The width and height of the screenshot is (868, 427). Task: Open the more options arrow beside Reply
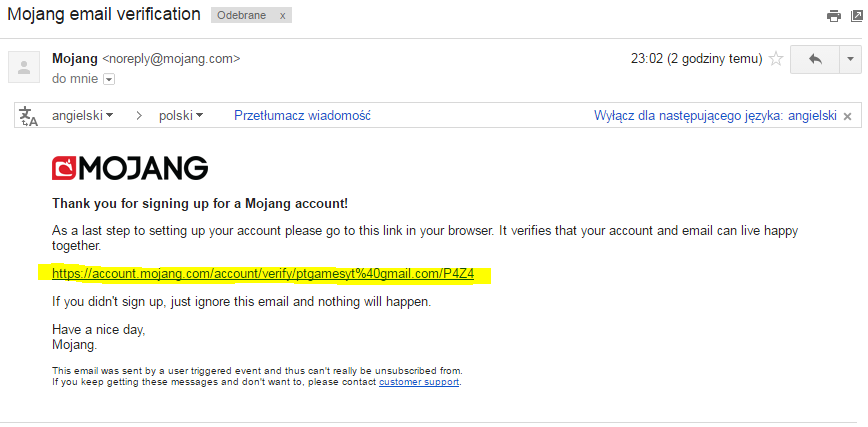click(851, 59)
